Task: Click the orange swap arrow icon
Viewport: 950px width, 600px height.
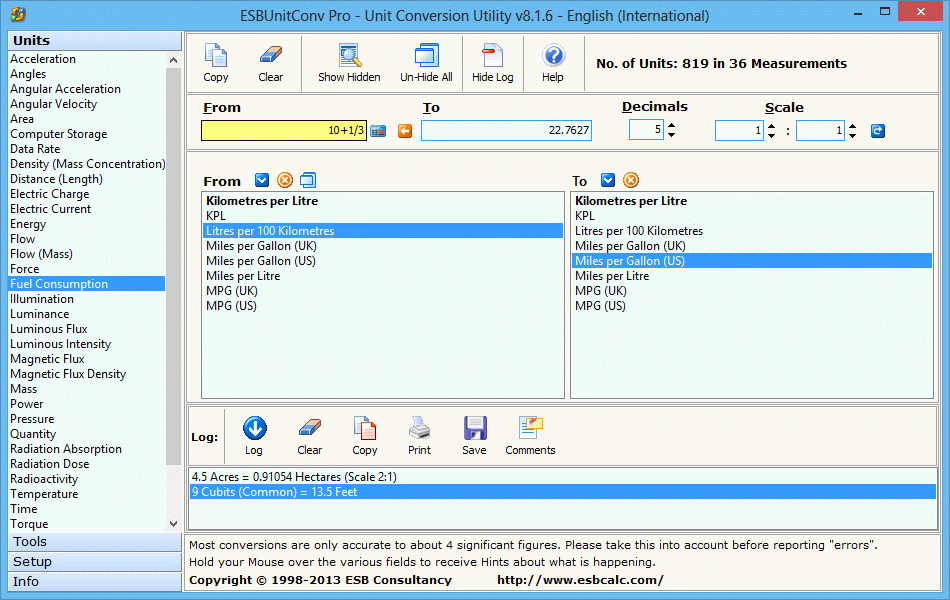Action: [x=405, y=131]
